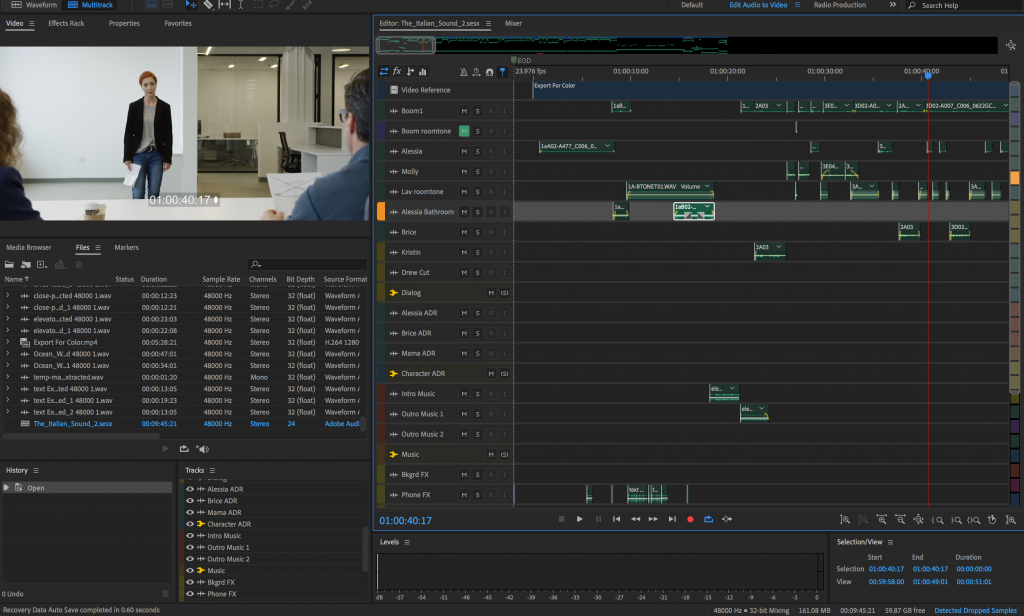Open Levels panel menu
The image size is (1024, 616).
point(407,542)
